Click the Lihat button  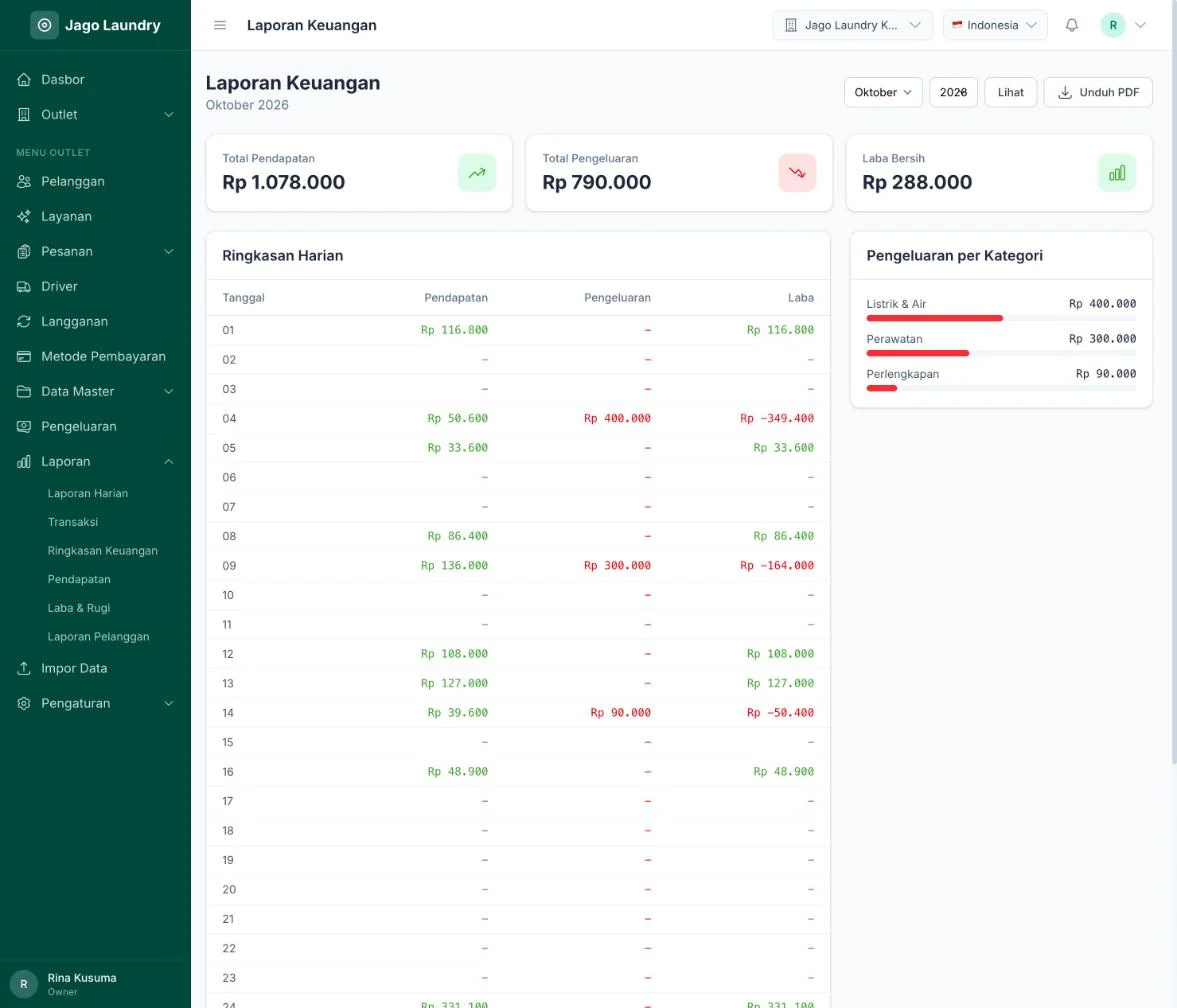coord(1010,92)
